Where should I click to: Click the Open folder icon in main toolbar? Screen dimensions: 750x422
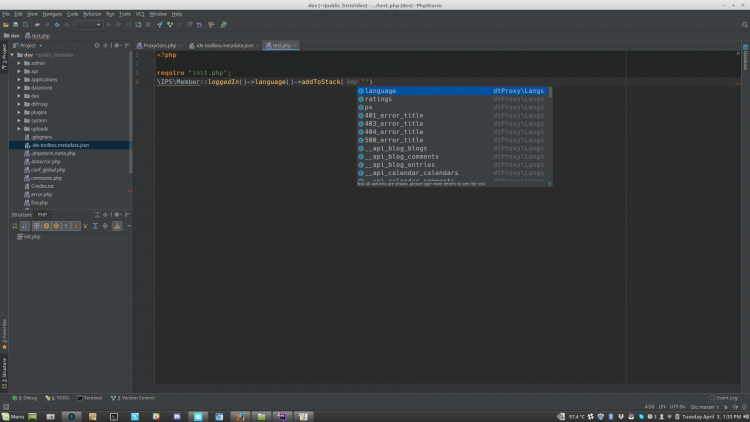(6, 25)
